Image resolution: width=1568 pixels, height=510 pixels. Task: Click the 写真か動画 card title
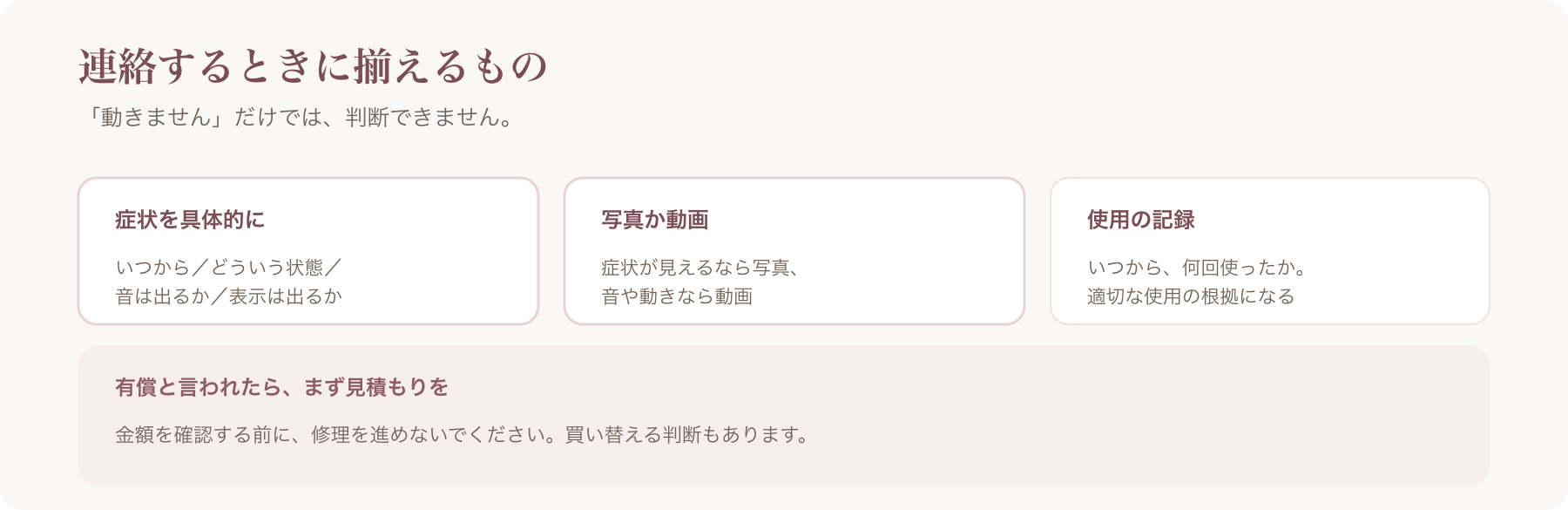(655, 220)
